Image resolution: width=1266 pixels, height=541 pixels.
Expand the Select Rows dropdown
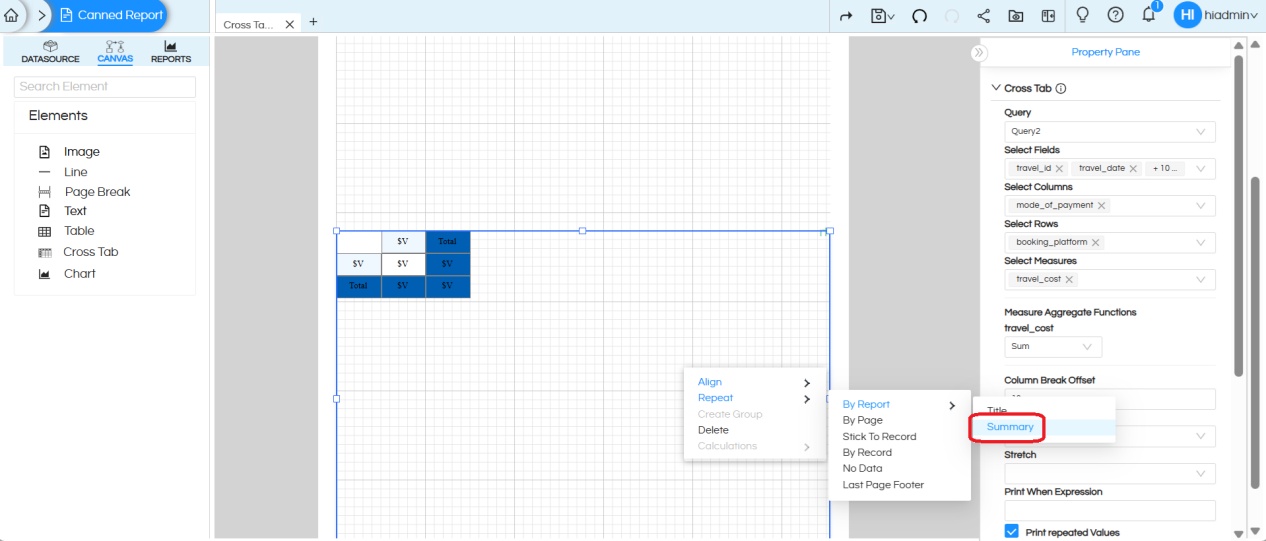pyautogui.click(x=1201, y=243)
